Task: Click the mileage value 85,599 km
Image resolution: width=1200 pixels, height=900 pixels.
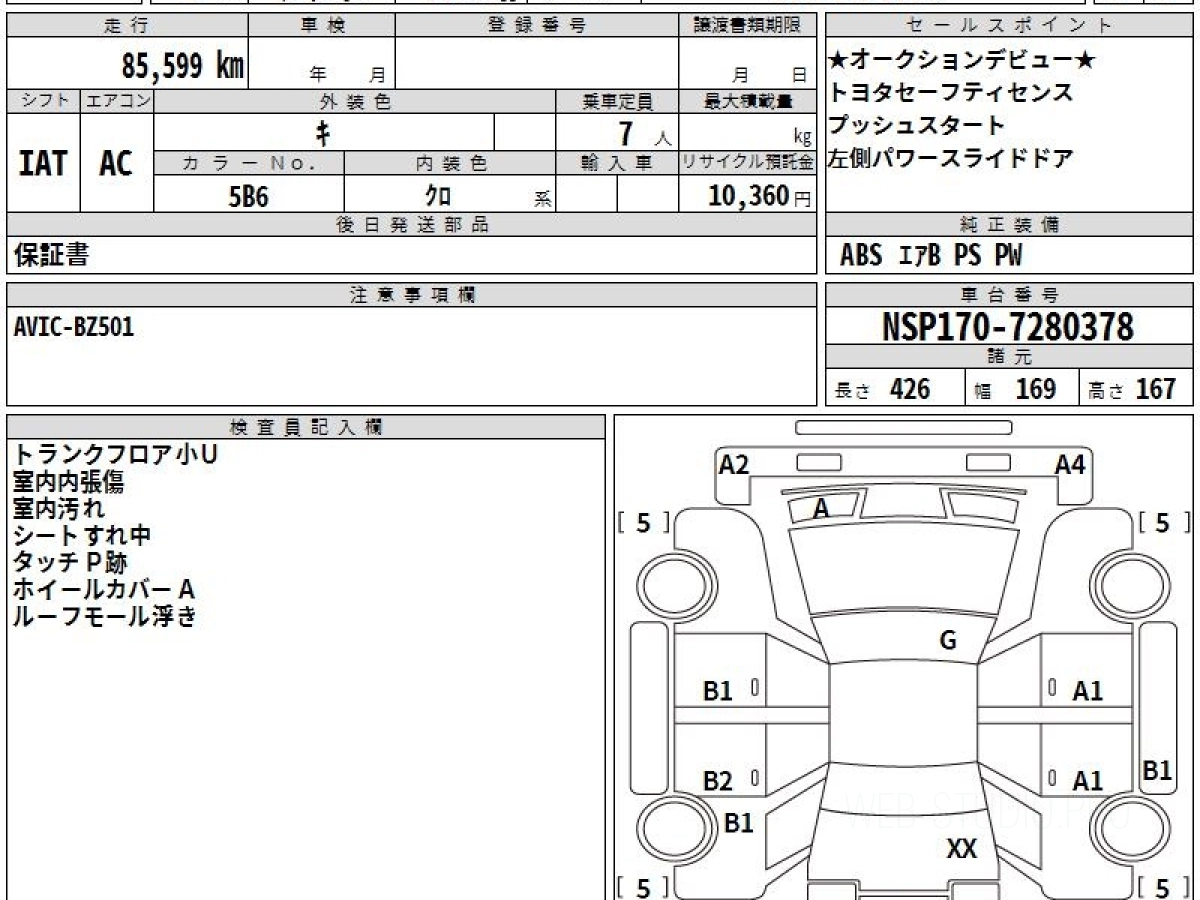Action: click(183, 67)
